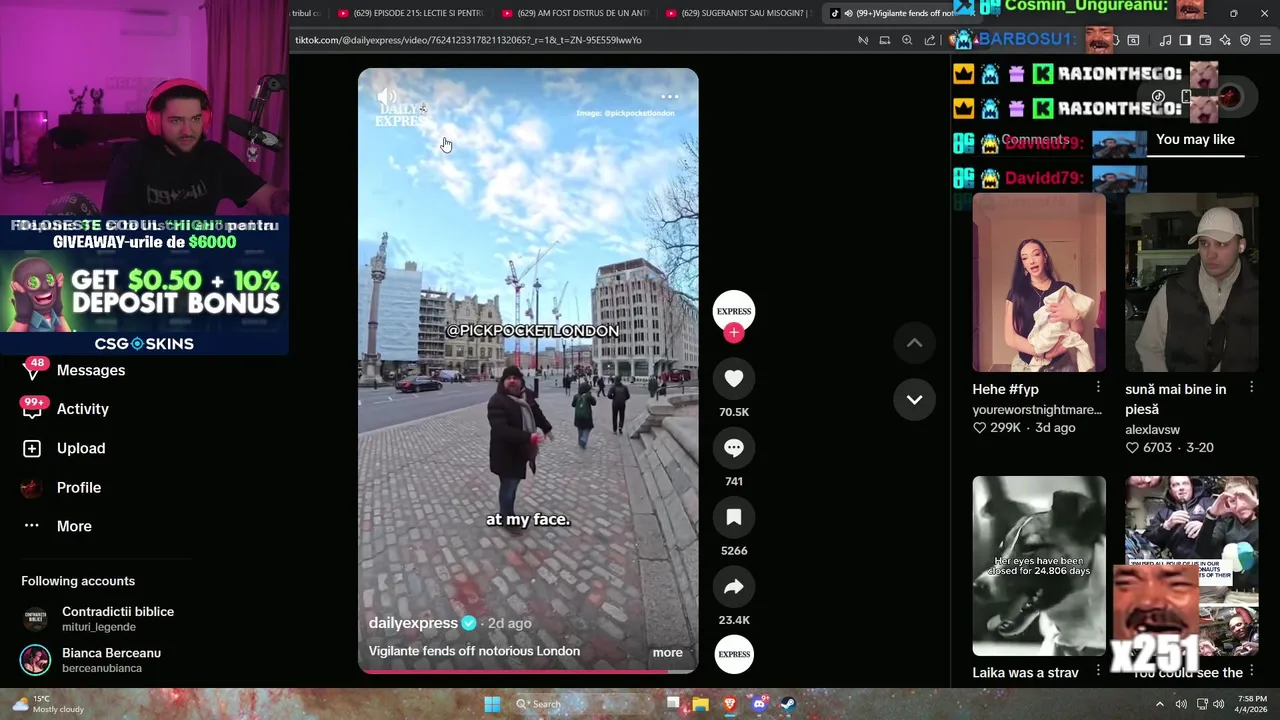Like the Daily Express video
The height and width of the screenshot is (720, 1280).
click(734, 378)
